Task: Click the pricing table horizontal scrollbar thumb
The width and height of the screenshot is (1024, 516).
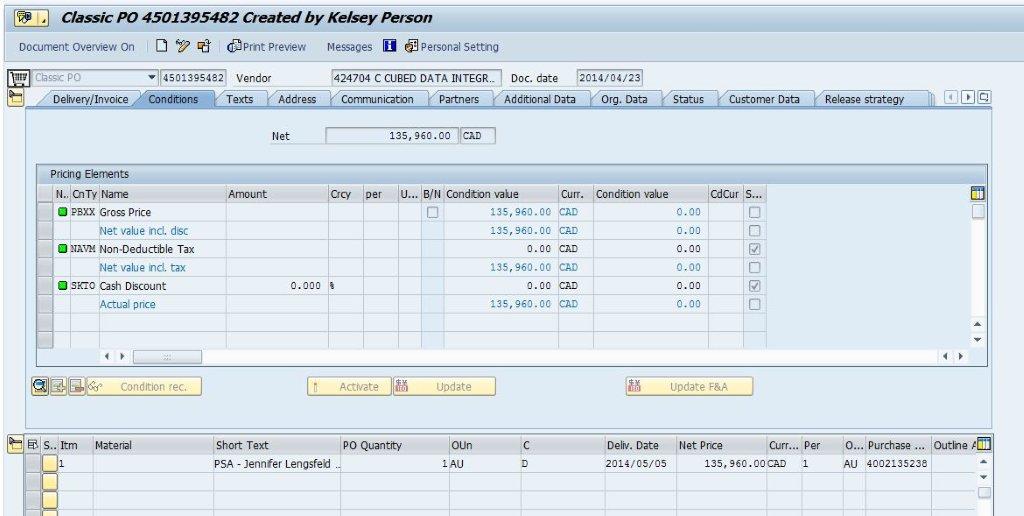Action: (x=167, y=357)
